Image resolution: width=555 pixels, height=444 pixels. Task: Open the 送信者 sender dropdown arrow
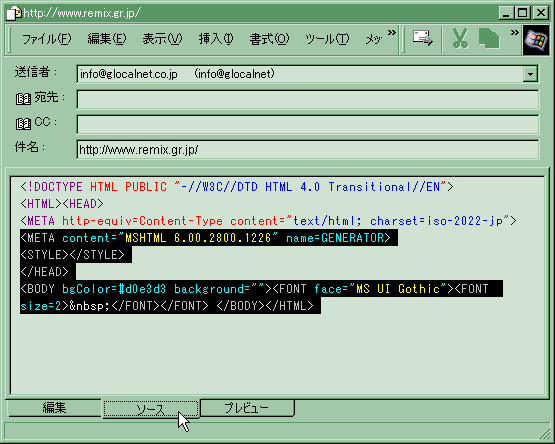[x=530, y=74]
